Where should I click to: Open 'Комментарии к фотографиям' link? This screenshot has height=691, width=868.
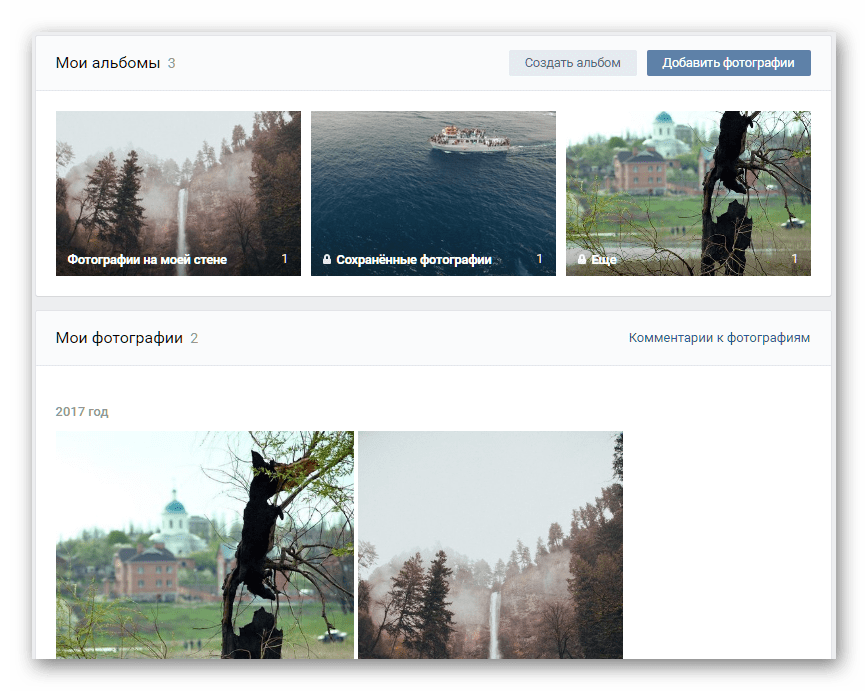719,338
